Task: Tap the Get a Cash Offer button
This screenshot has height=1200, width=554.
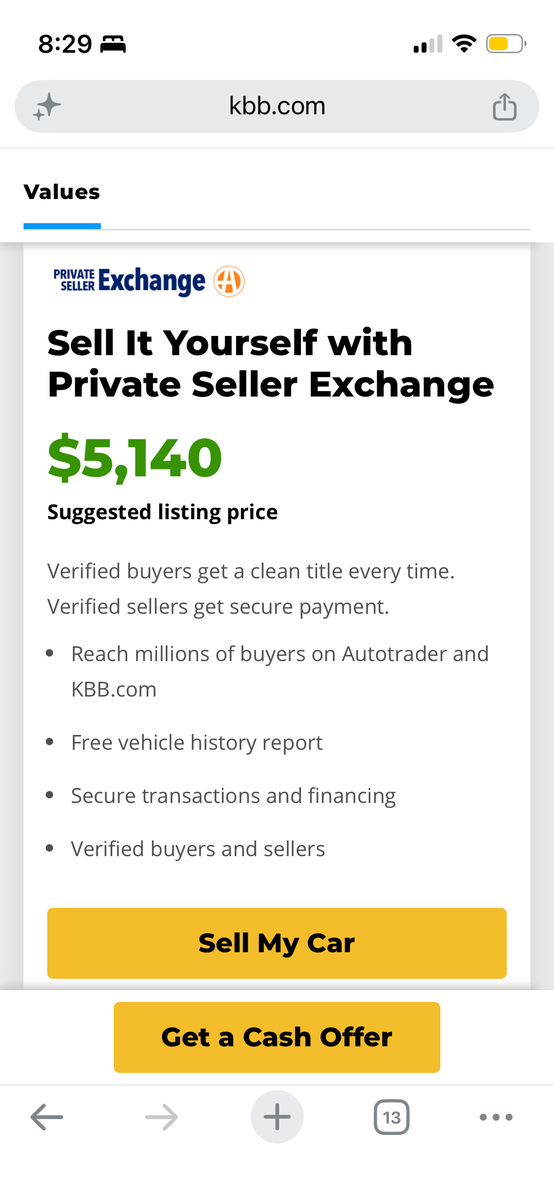Action: 277,1037
